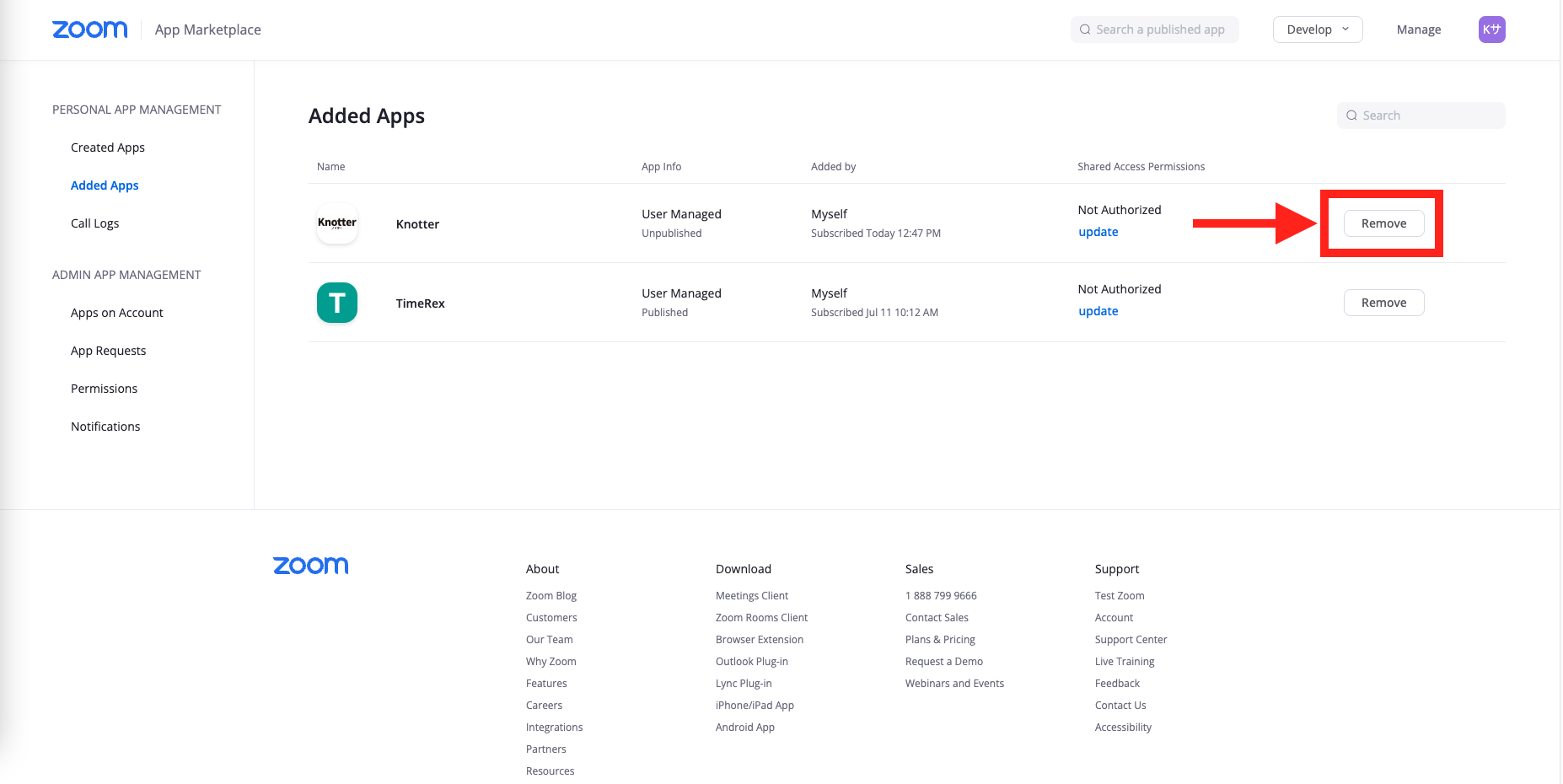Remove the Knotter app
The height and width of the screenshot is (784, 1563).
pos(1383,223)
